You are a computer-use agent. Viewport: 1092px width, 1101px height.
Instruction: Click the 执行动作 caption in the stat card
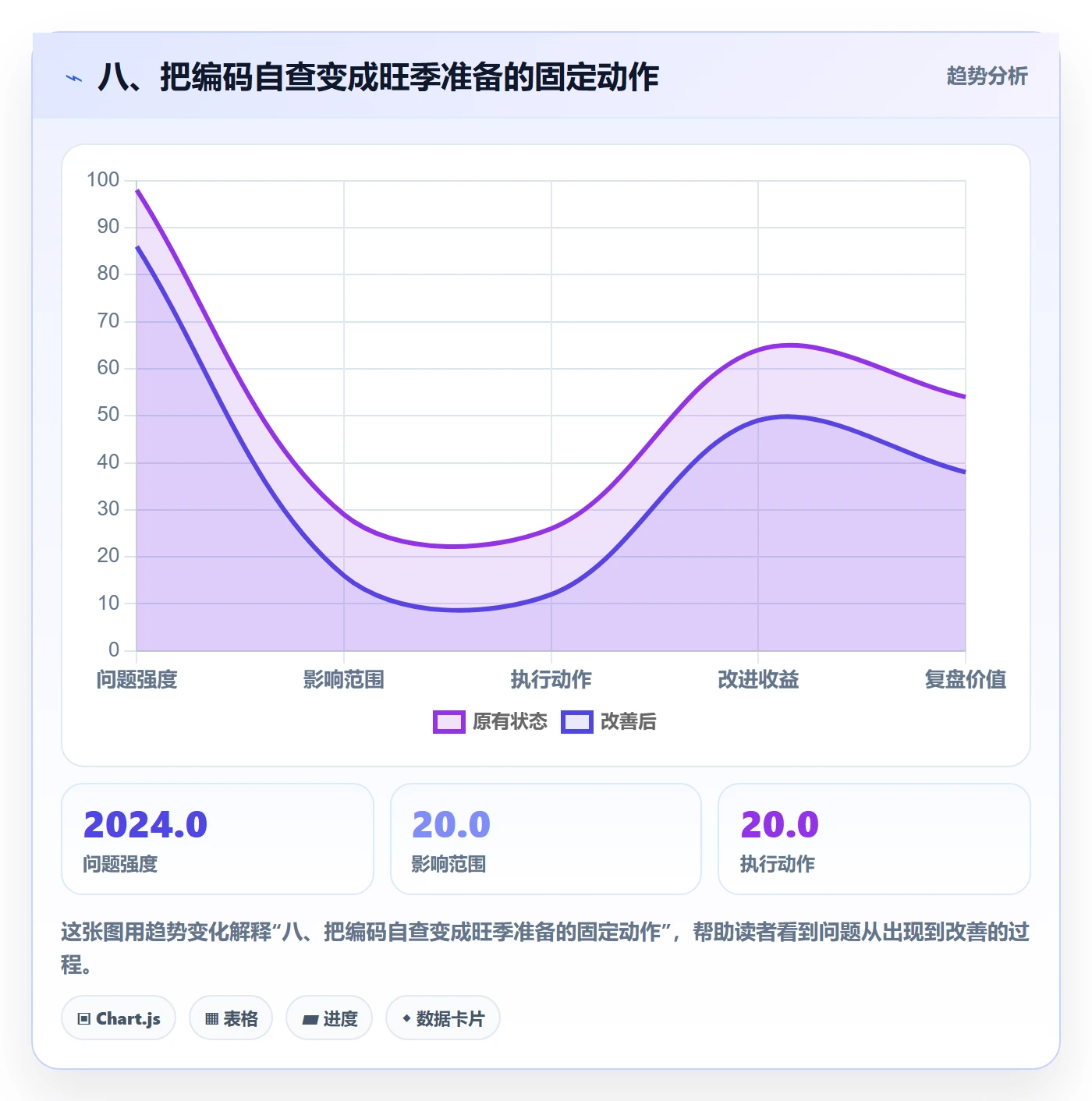[778, 864]
